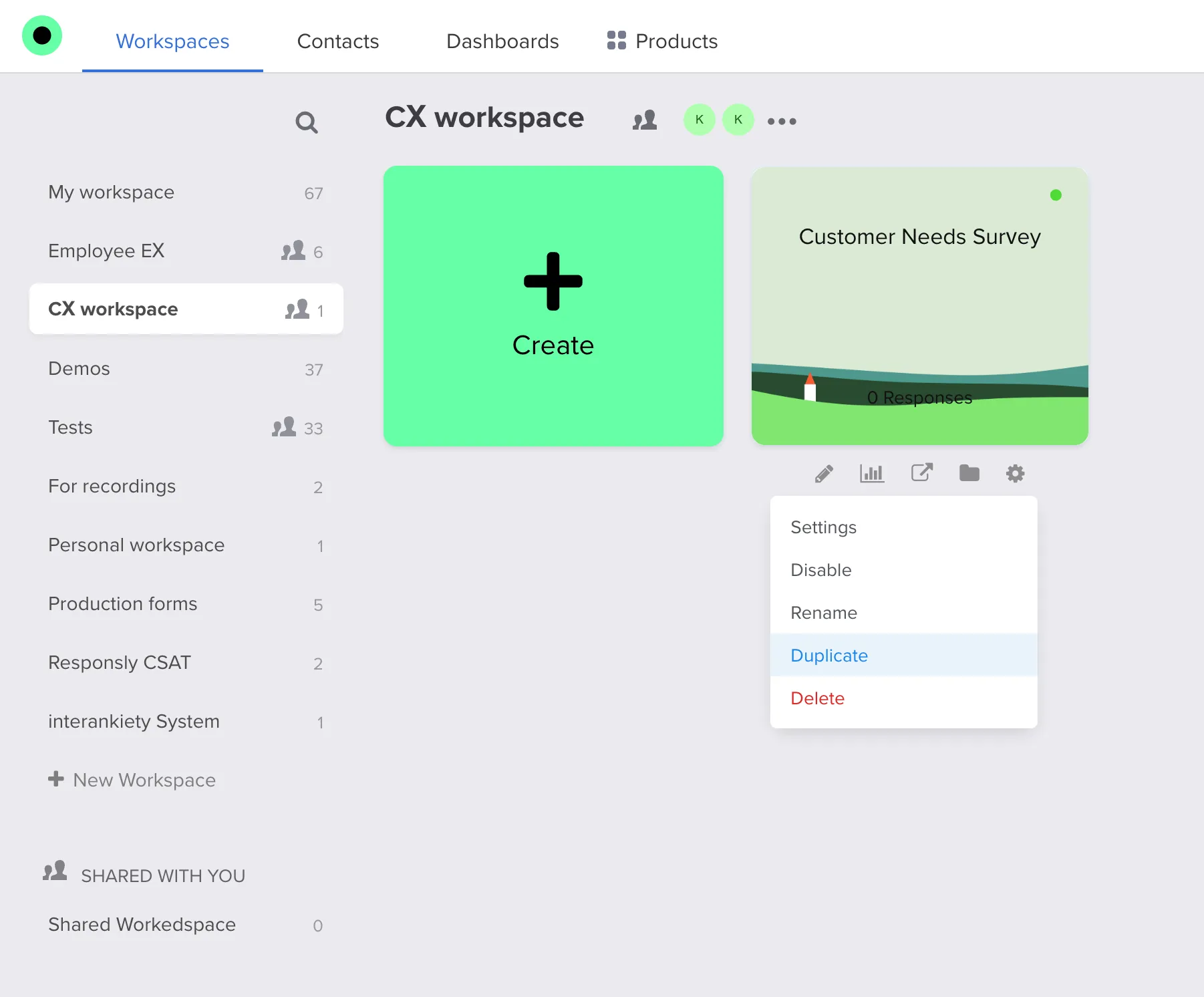Choose Settings from the context menu
This screenshot has height=997, width=1204.
point(903,527)
